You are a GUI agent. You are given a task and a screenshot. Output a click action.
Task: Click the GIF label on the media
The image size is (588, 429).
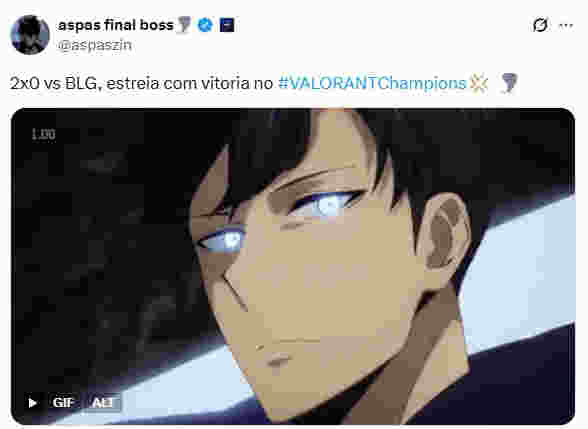point(63,402)
